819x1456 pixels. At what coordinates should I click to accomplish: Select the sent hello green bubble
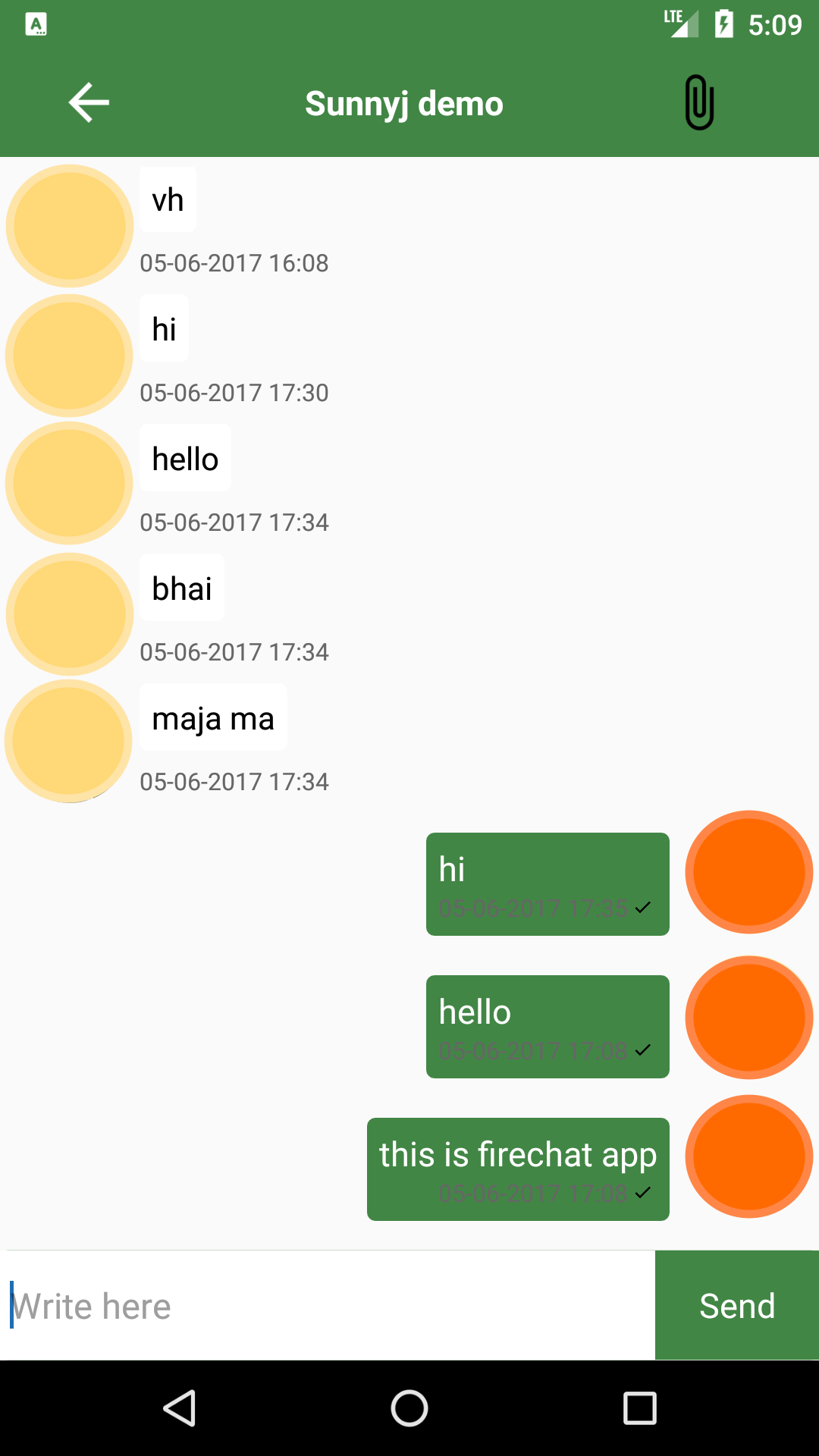click(548, 1027)
